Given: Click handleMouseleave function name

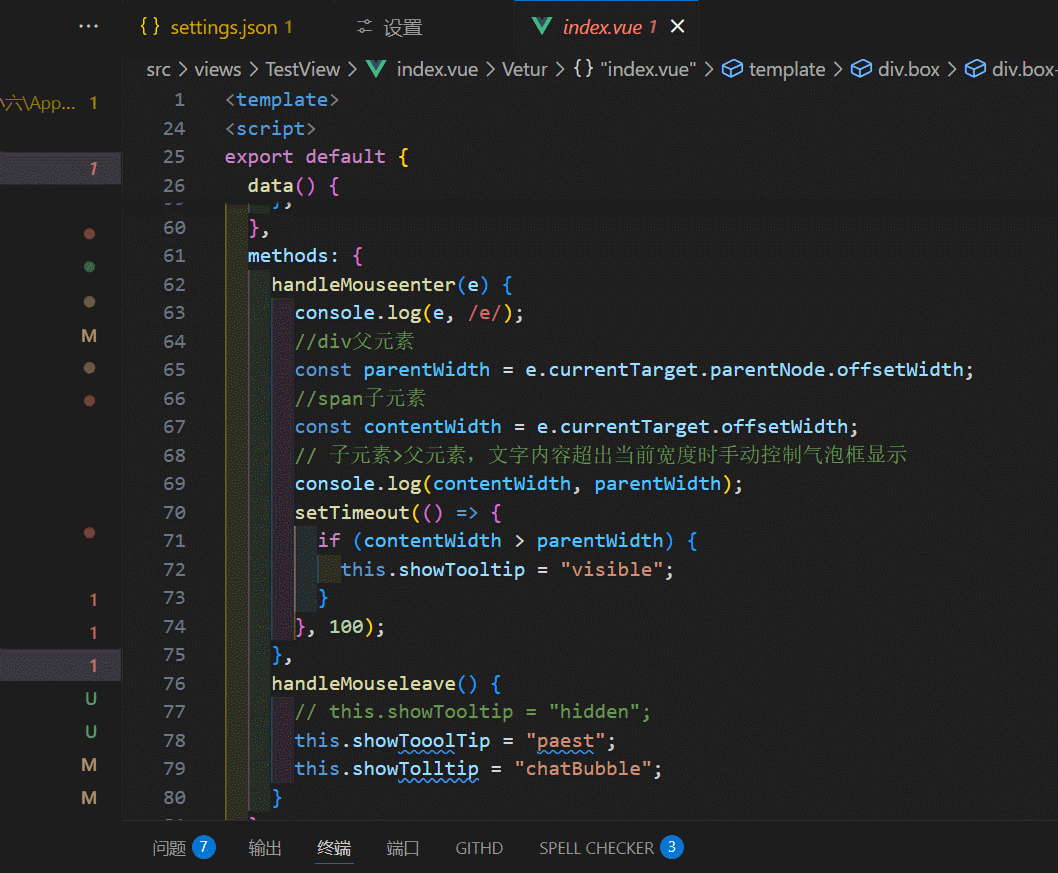Looking at the screenshot, I should [x=364, y=683].
